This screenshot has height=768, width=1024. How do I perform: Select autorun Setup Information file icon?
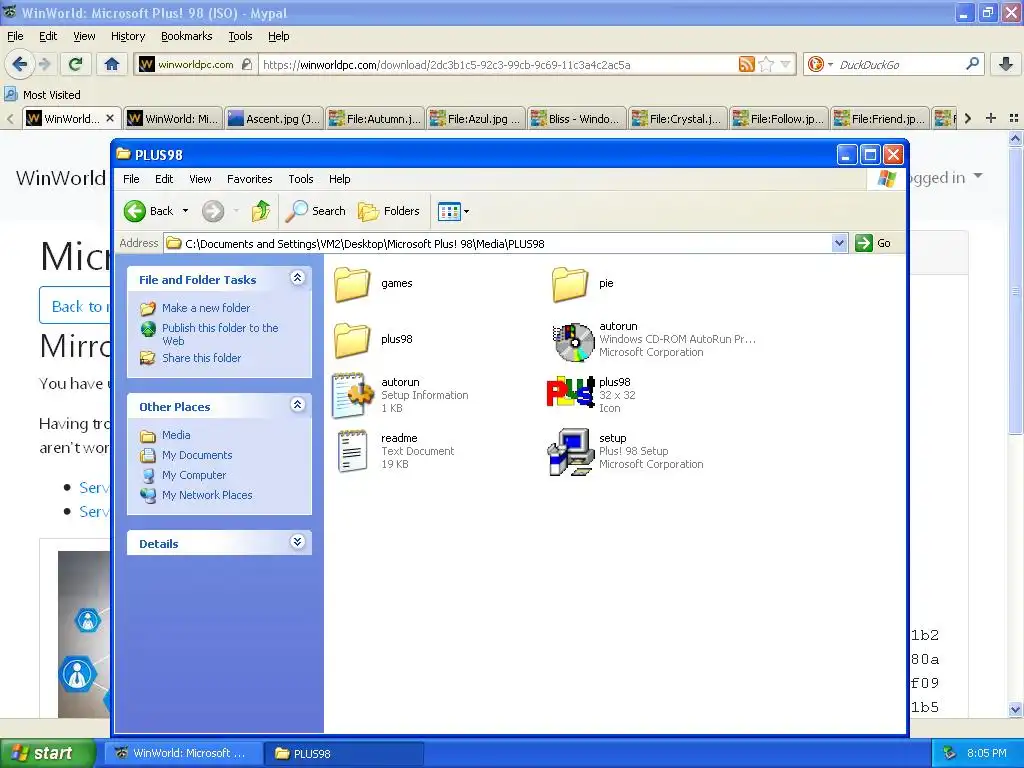(352, 395)
